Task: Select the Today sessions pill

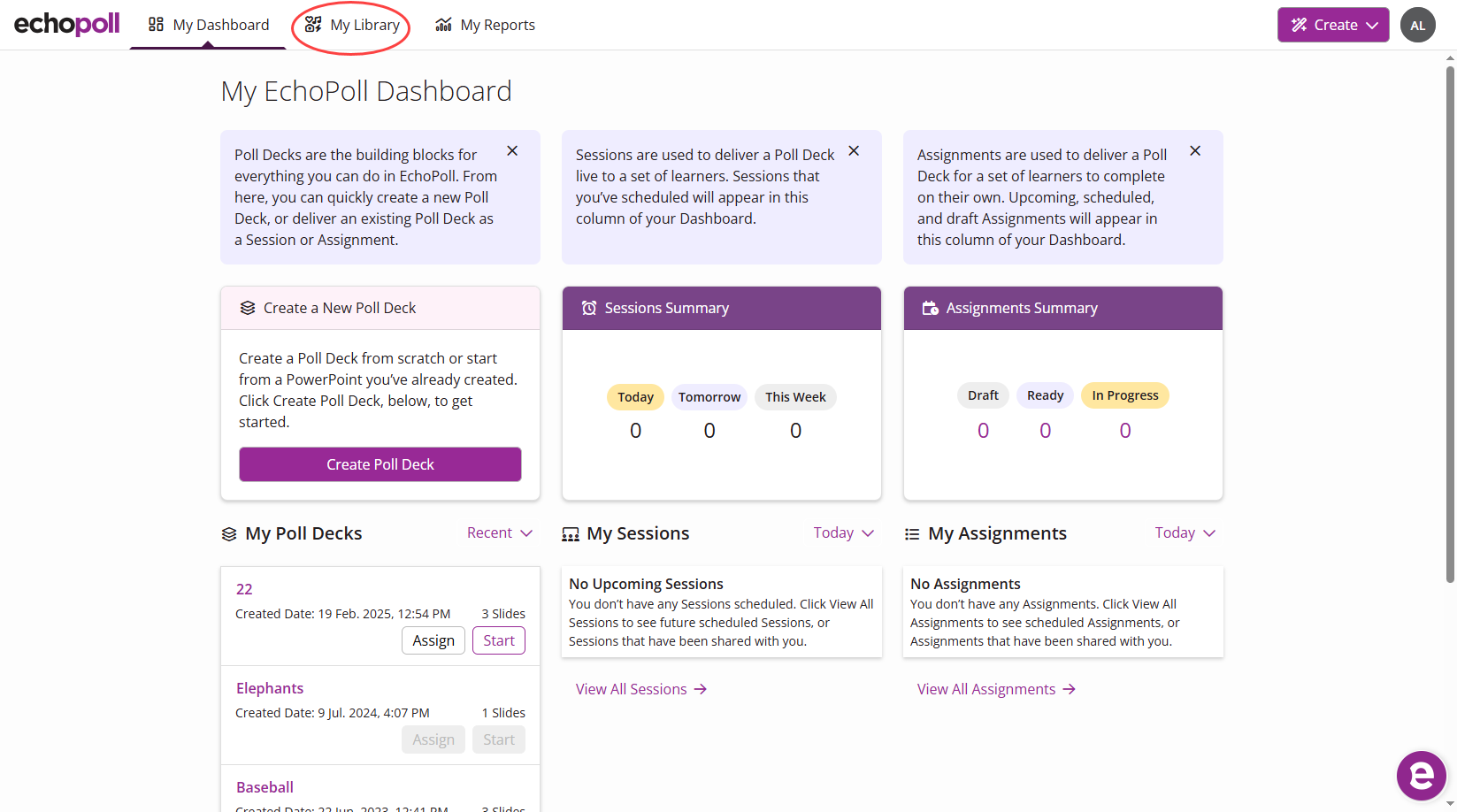Action: pyautogui.click(x=635, y=397)
